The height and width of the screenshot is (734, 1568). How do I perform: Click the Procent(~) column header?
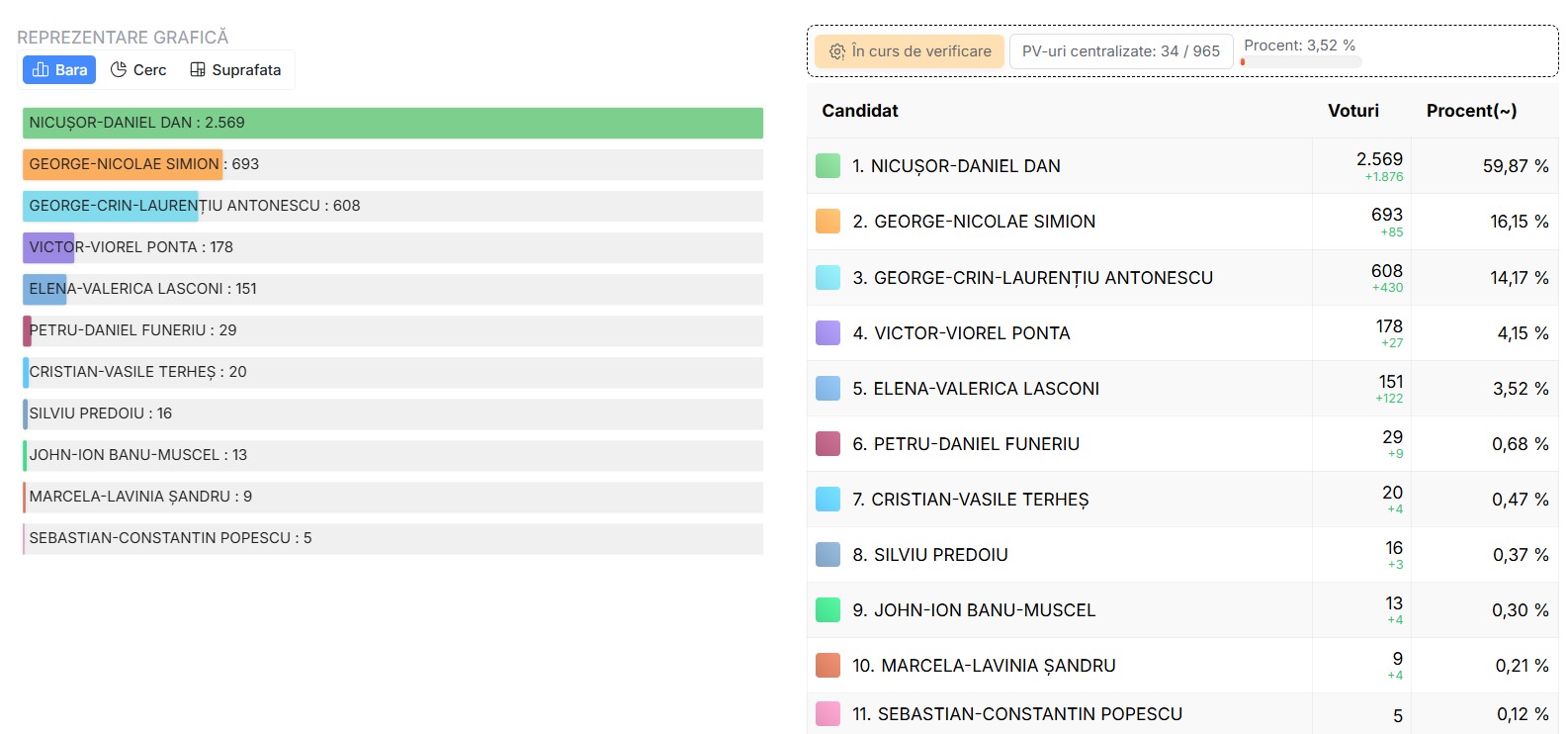(1470, 111)
